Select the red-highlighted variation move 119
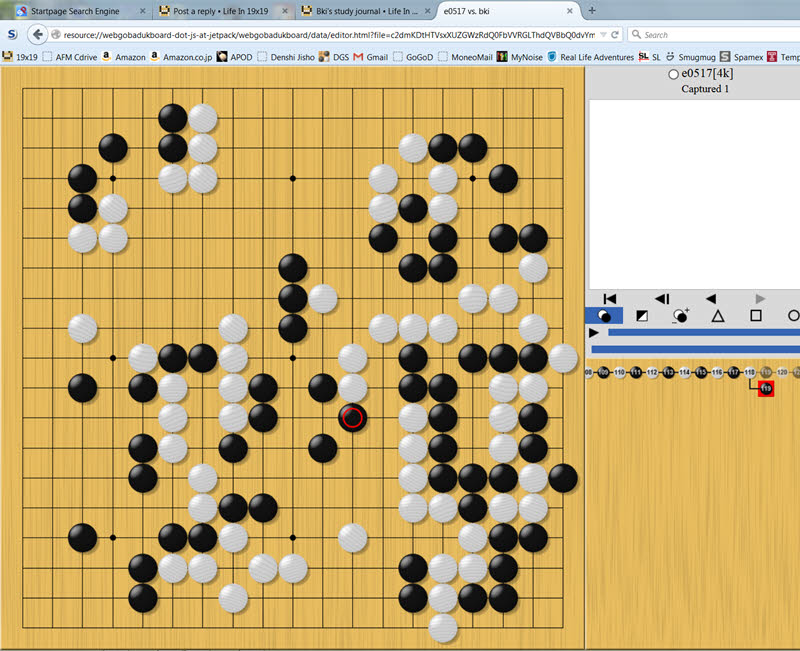This screenshot has width=800, height=651. click(766, 388)
